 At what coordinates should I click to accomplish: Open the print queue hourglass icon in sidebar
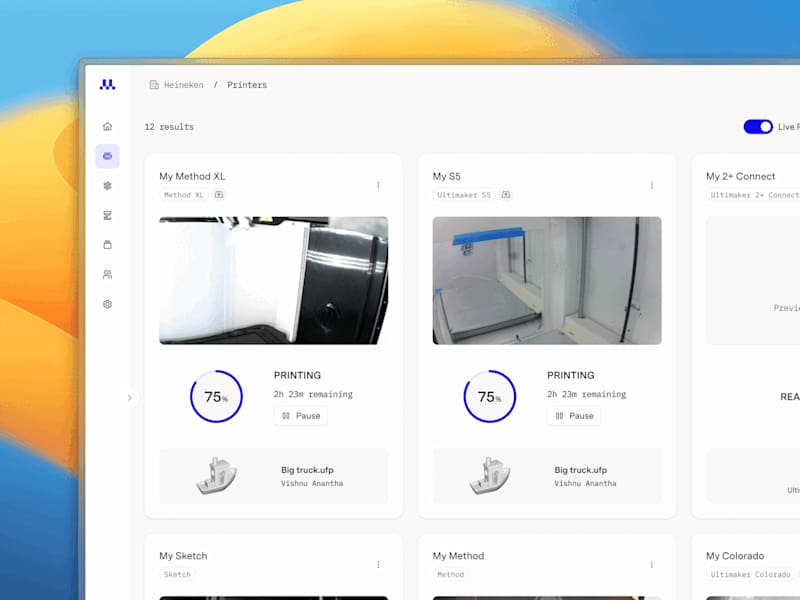pyautogui.click(x=107, y=215)
